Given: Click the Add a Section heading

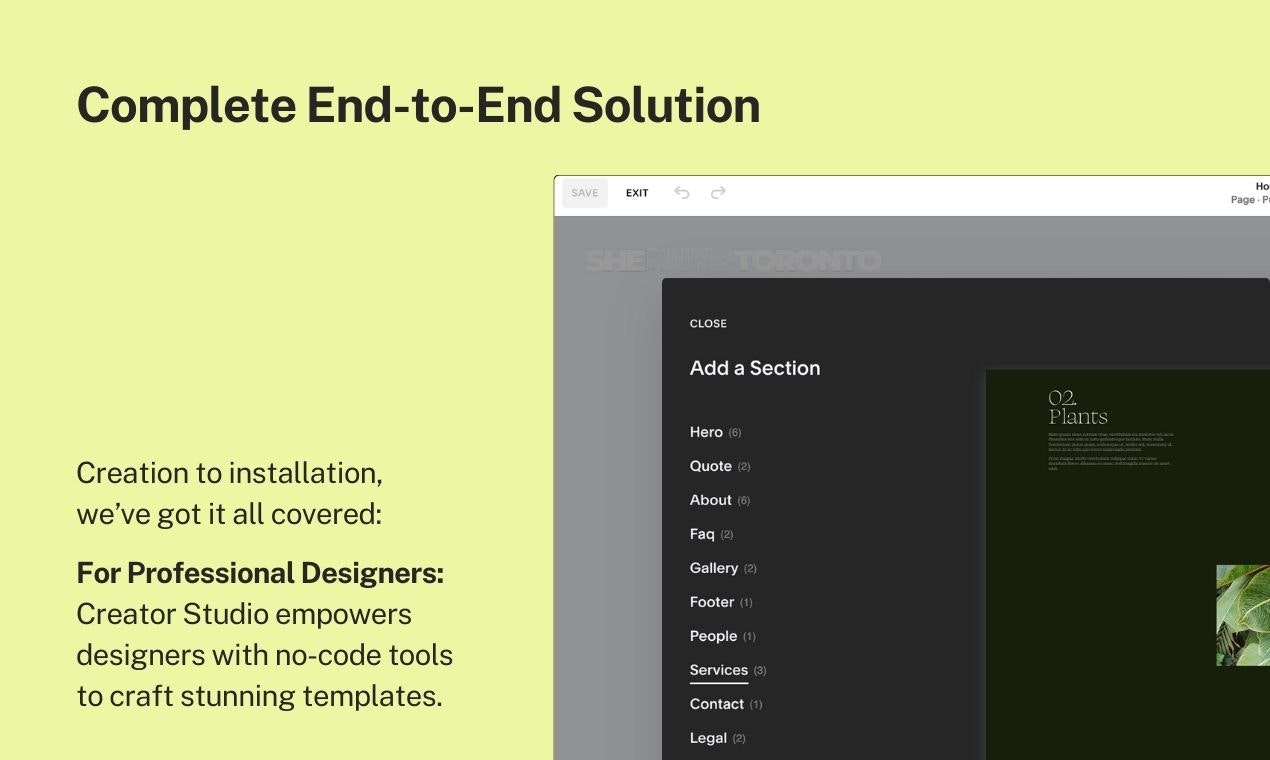Looking at the screenshot, I should [x=755, y=368].
